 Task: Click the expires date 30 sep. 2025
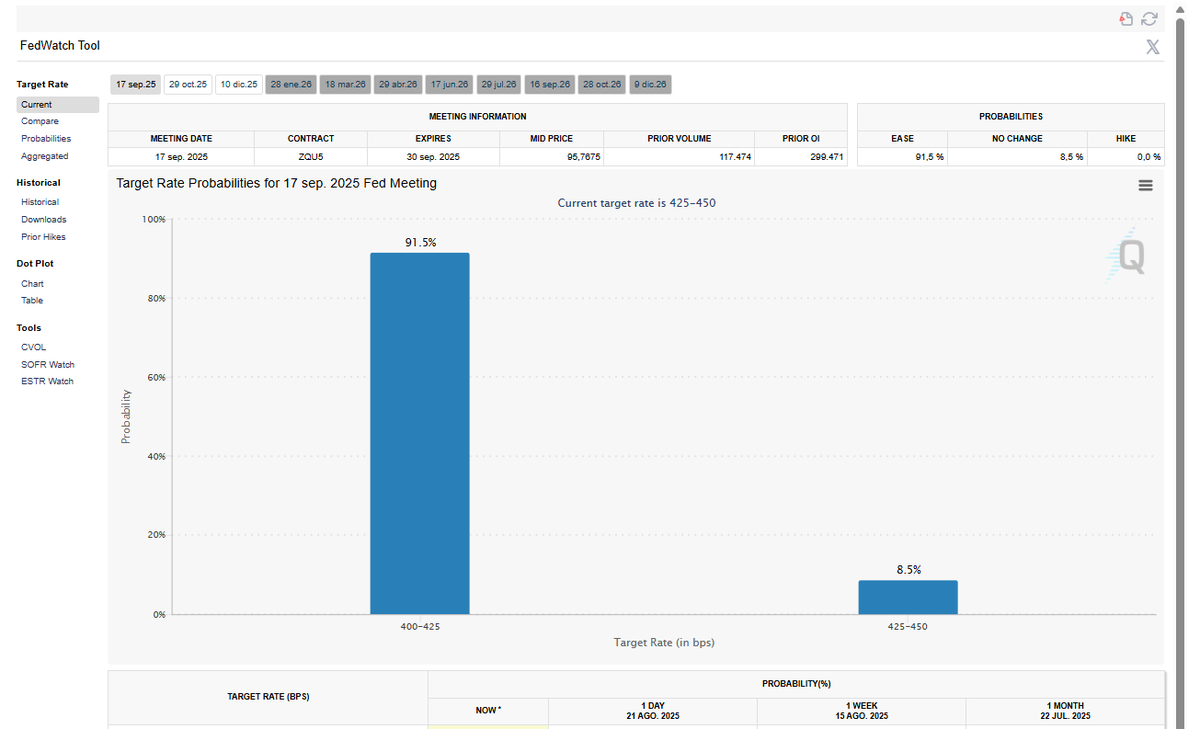(x=433, y=157)
